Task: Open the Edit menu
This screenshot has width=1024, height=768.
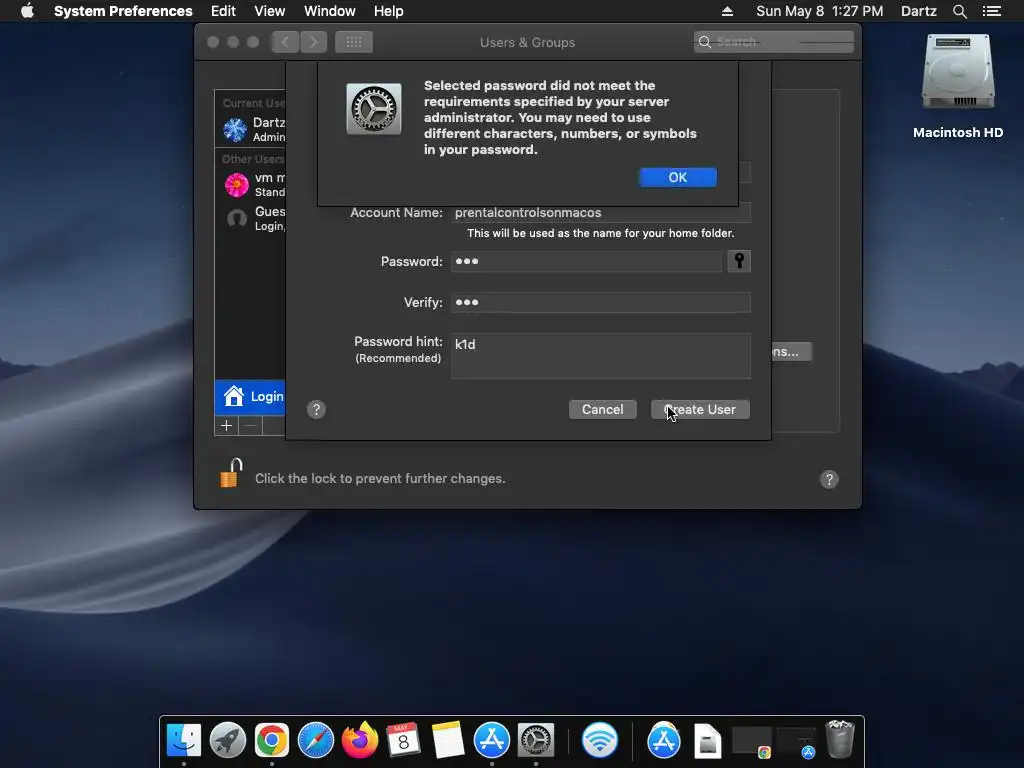Action: coord(223,11)
